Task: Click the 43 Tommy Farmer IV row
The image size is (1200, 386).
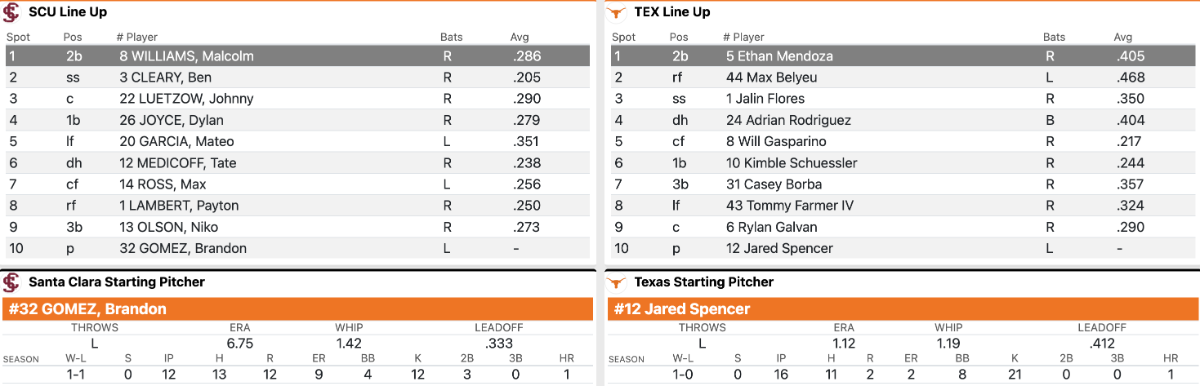Action: (x=901, y=206)
